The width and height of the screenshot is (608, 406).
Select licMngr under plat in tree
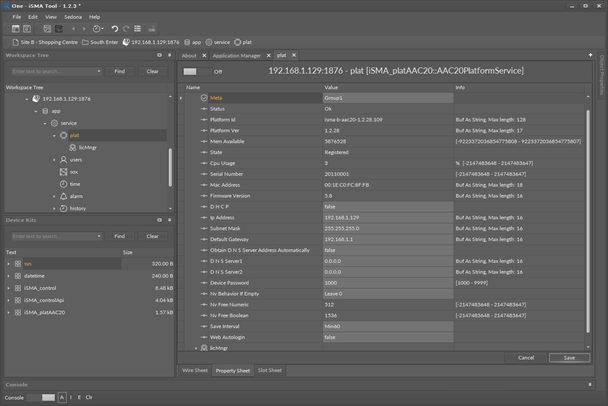(x=86, y=147)
